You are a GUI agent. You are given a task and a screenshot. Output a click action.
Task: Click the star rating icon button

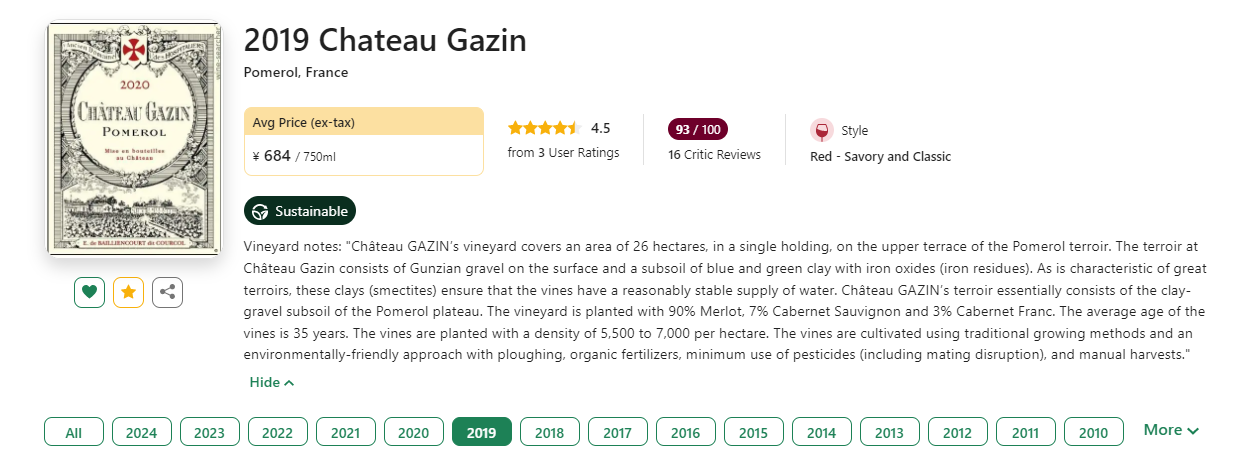(128, 292)
